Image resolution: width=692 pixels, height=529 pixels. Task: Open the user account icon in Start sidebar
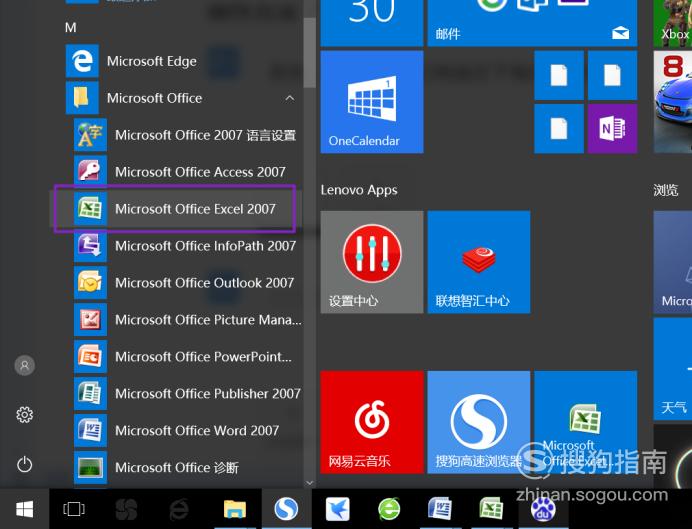coord(25,365)
